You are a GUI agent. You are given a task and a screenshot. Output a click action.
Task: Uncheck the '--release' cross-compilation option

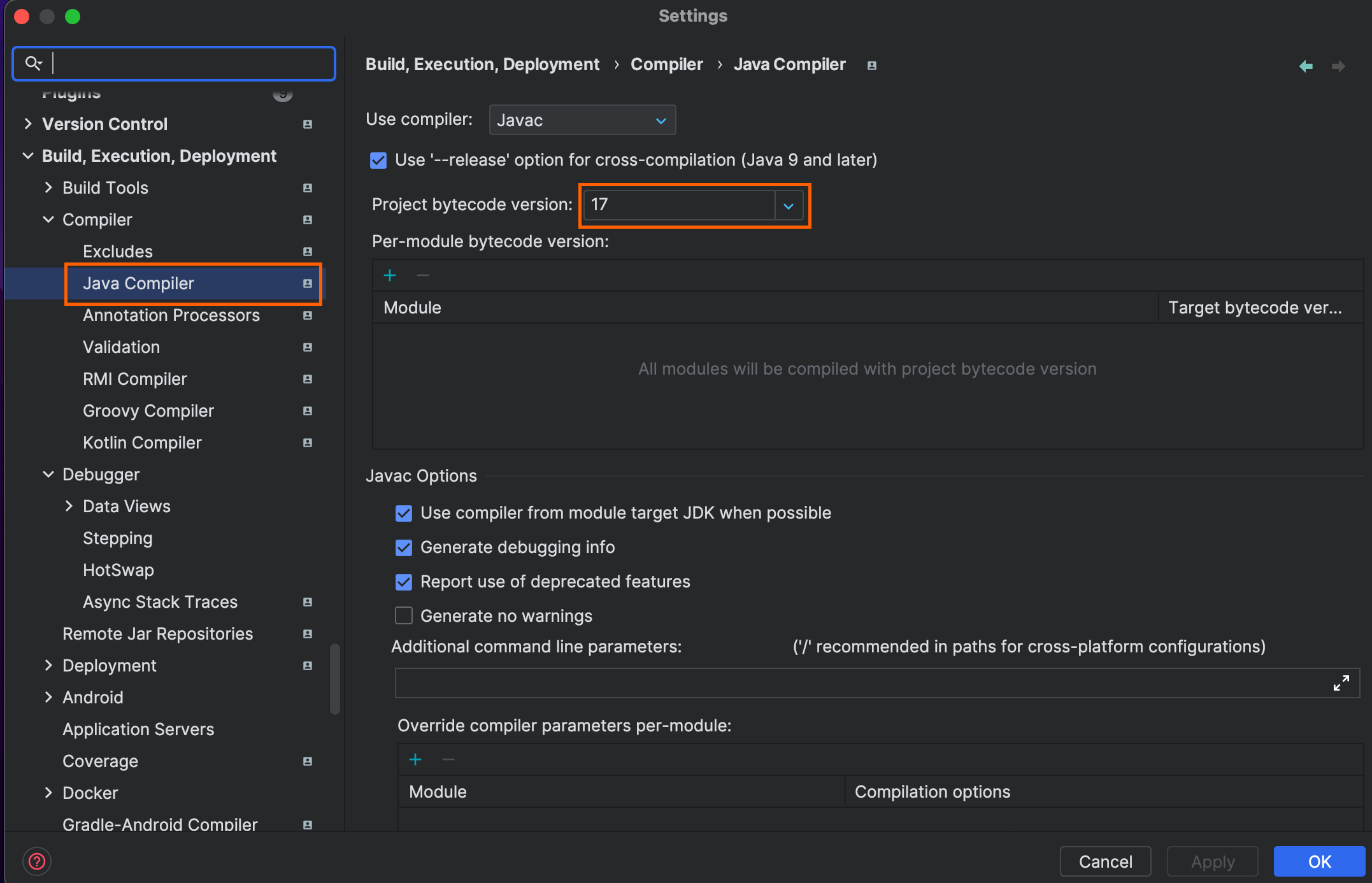(x=378, y=161)
